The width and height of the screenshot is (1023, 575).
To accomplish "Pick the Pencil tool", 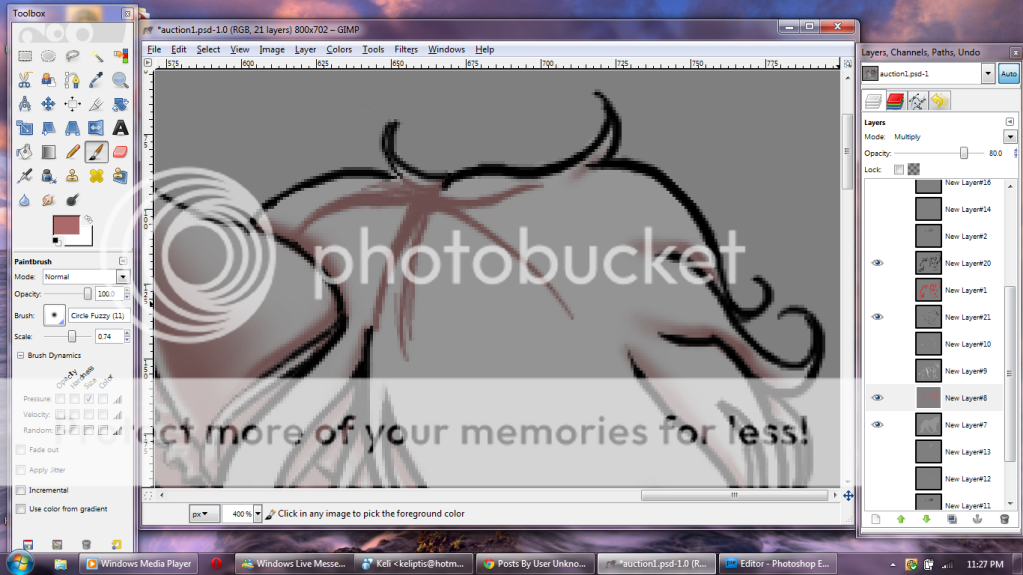I will point(73,151).
